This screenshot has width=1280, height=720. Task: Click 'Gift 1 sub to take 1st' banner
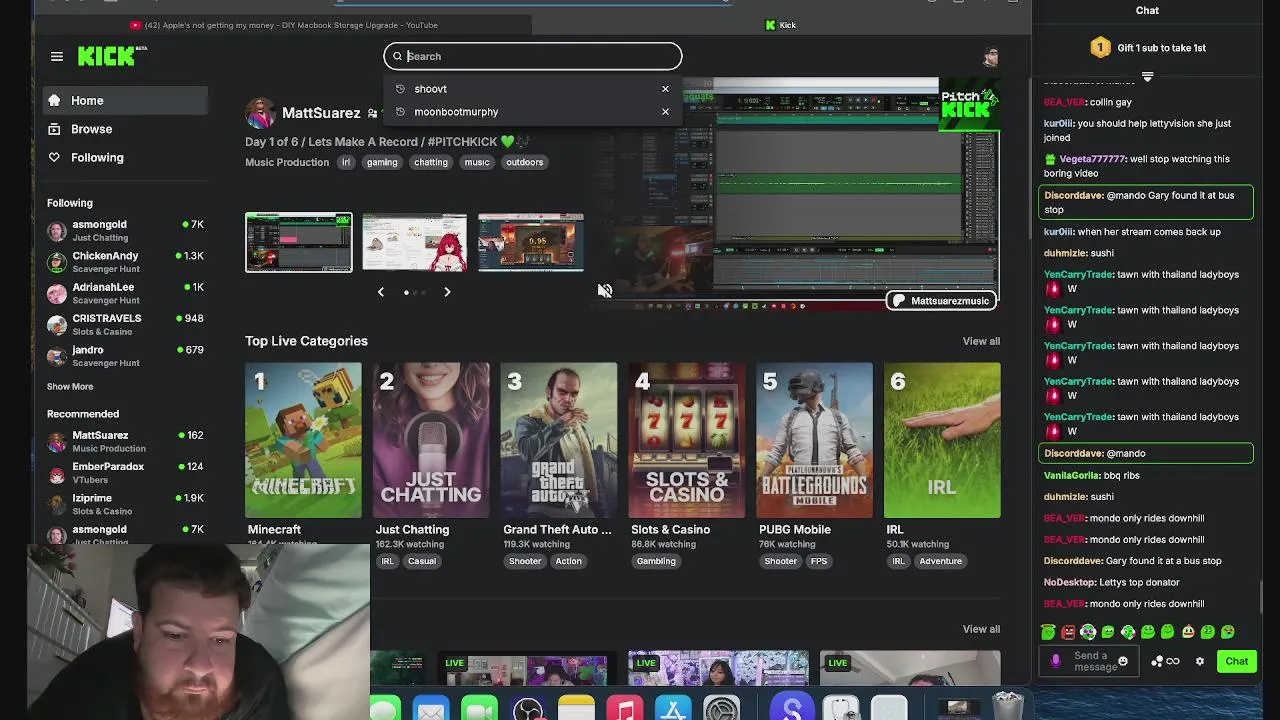(x=1148, y=48)
